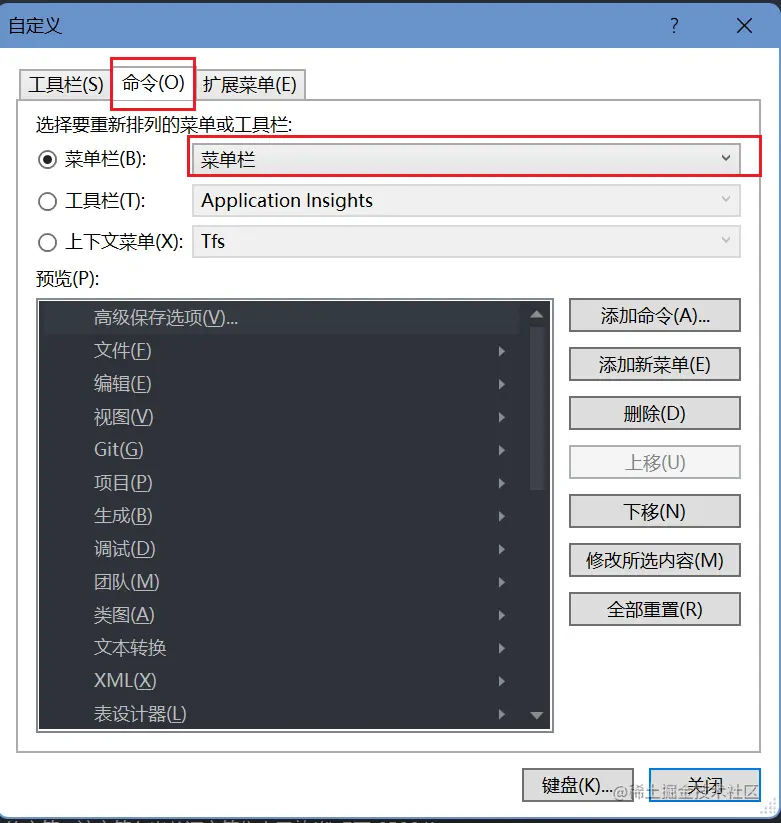Open the Tfs context menu dropdown
Screen dimensions: 781x823
466,241
